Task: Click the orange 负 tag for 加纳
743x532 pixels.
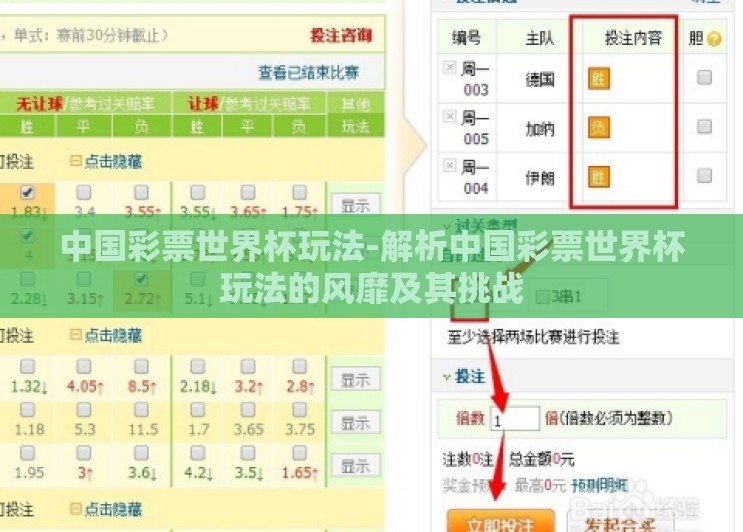Action: point(598,128)
